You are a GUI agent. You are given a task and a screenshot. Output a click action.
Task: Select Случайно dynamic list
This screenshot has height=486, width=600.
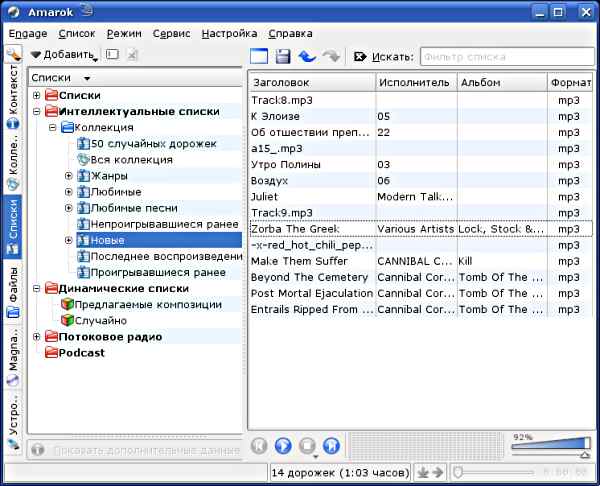click(x=94, y=321)
